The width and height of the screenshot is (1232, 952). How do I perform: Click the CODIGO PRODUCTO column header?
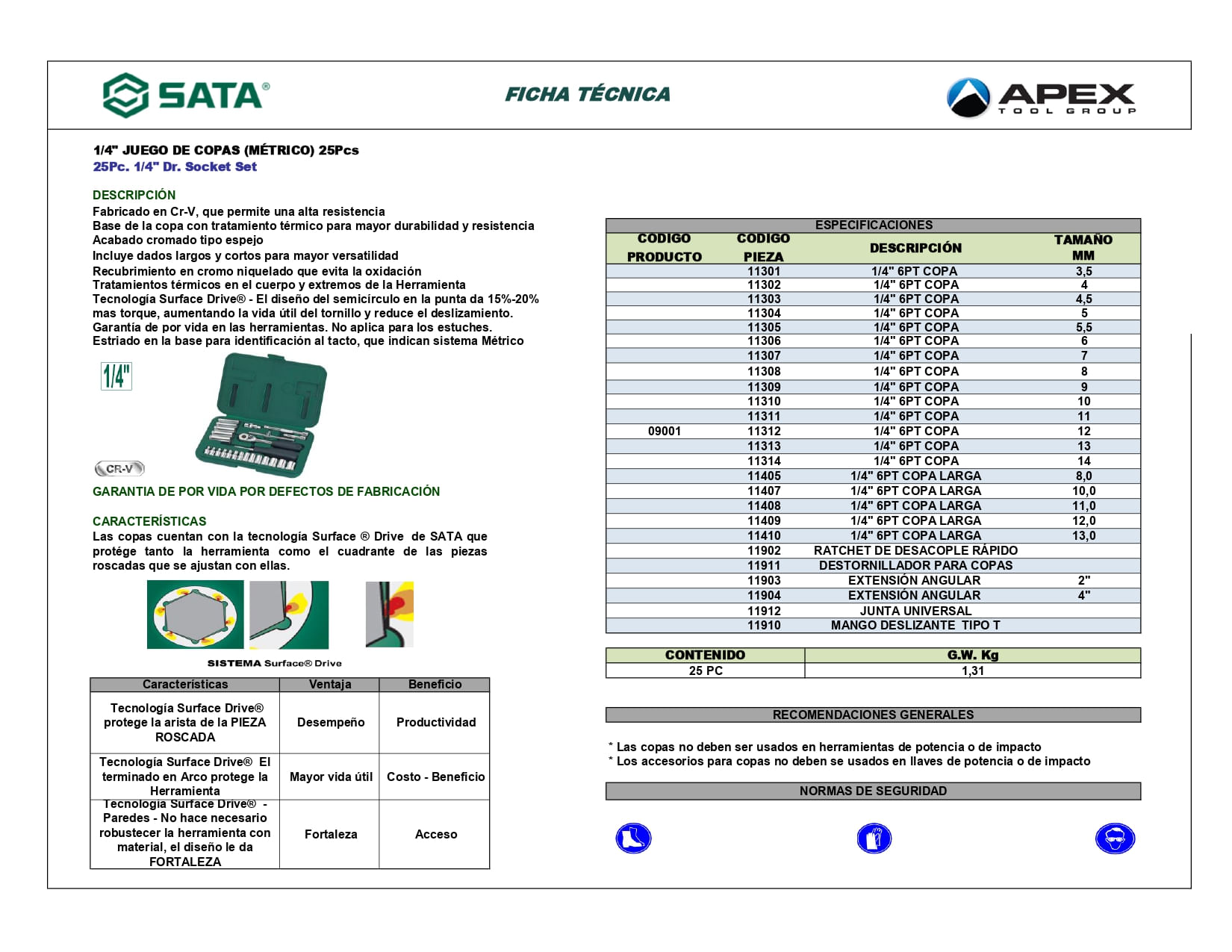pyautogui.click(x=665, y=248)
